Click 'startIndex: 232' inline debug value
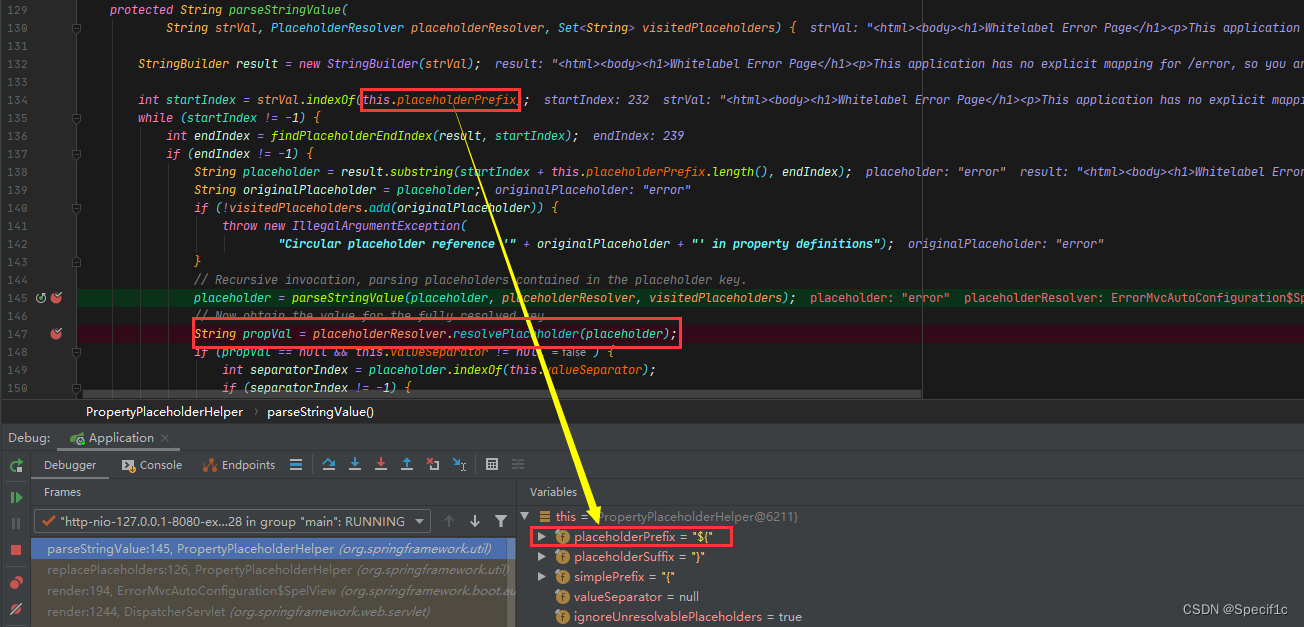This screenshot has height=627, width=1304. point(597,100)
